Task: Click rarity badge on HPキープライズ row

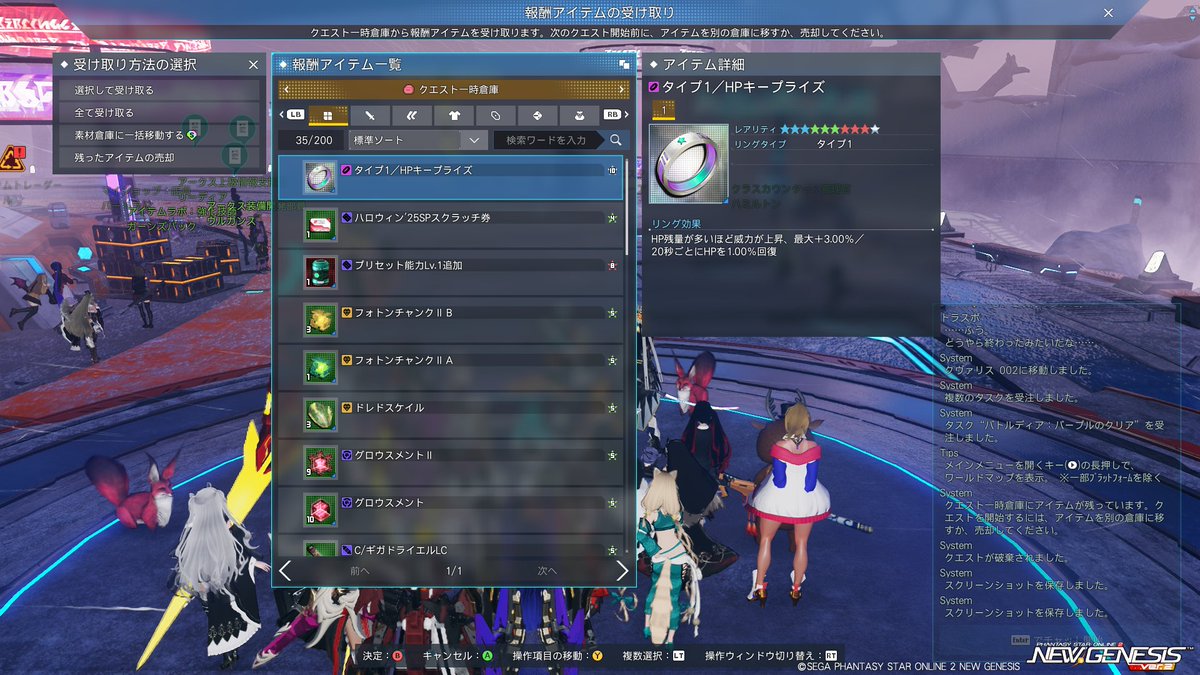Action: coord(612,171)
